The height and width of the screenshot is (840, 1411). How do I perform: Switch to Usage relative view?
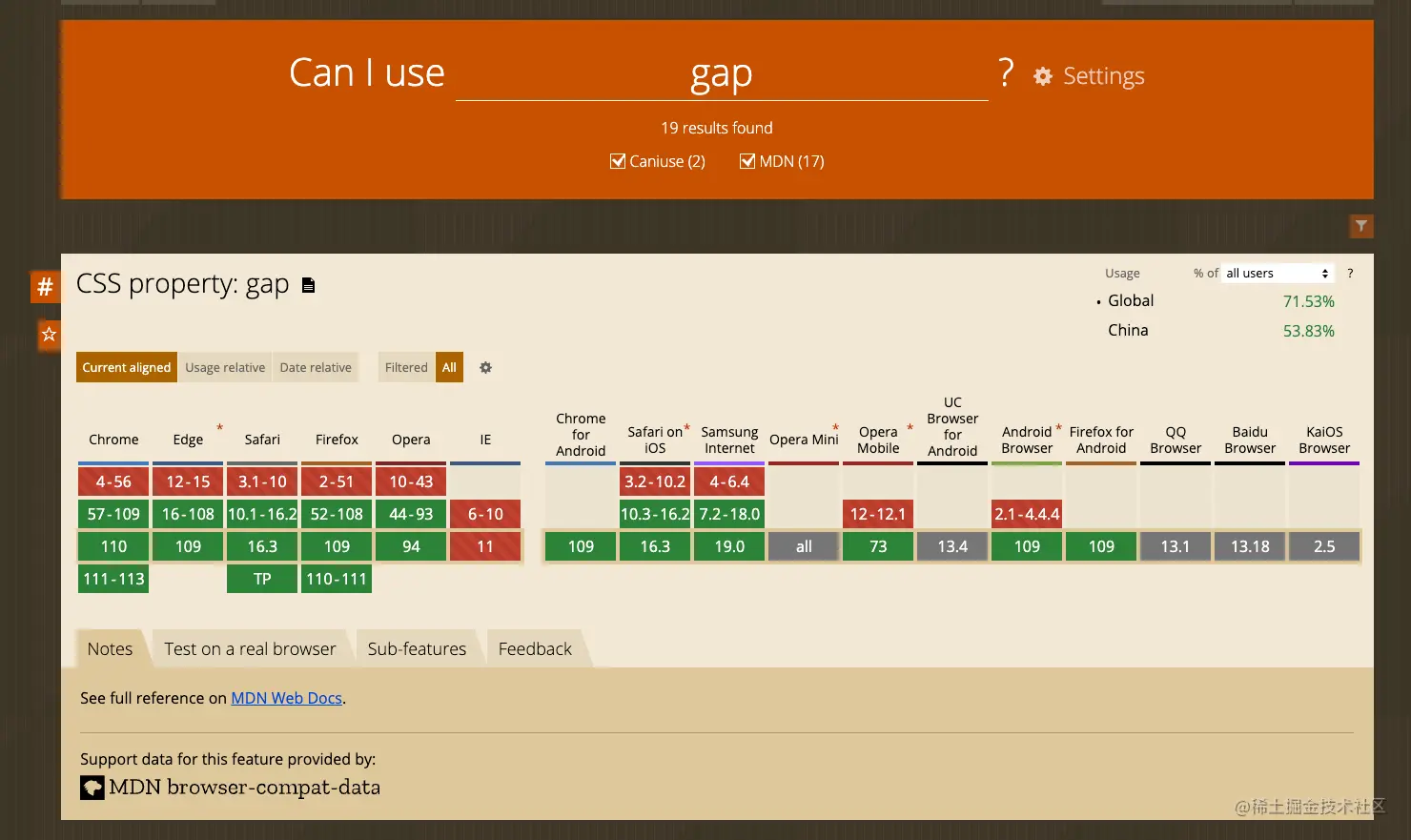(x=225, y=367)
